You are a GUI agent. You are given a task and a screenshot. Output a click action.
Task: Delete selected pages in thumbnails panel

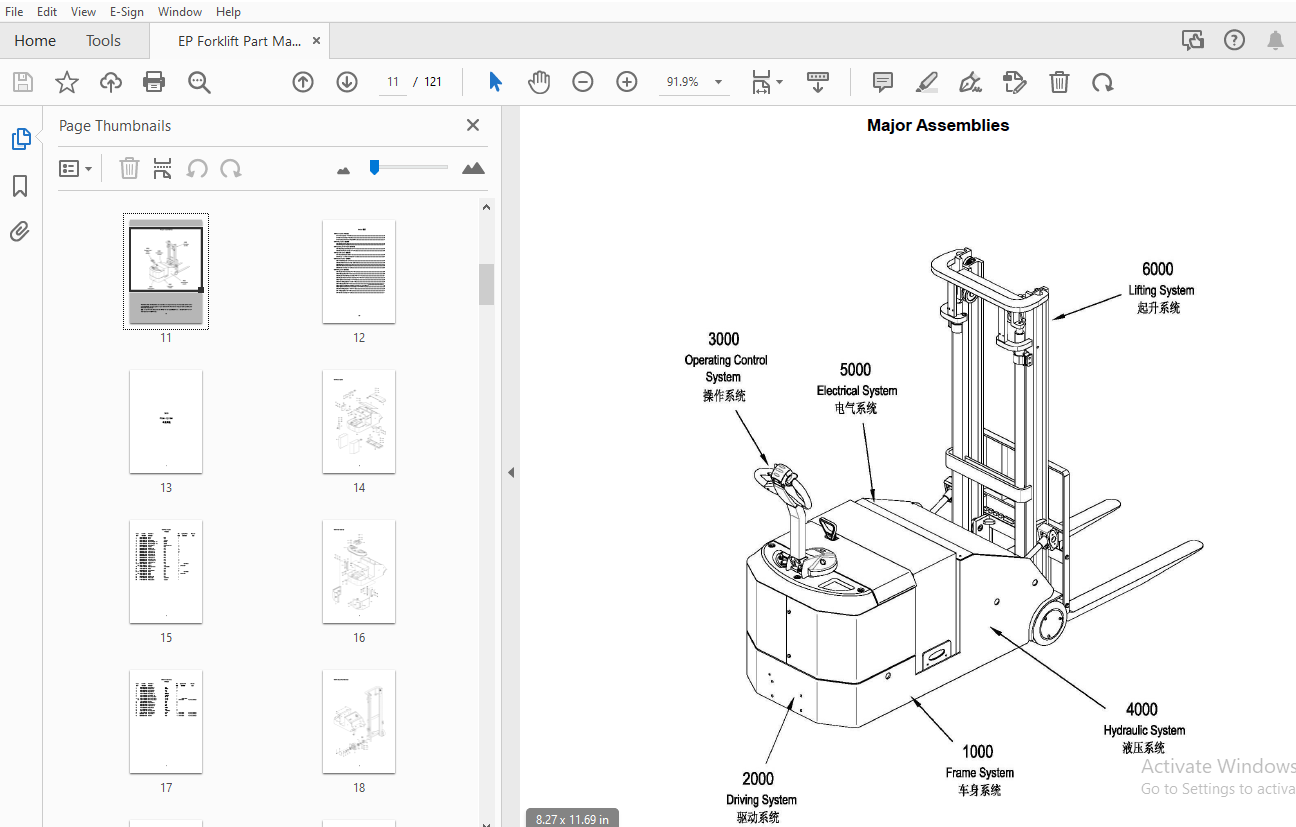(129, 168)
